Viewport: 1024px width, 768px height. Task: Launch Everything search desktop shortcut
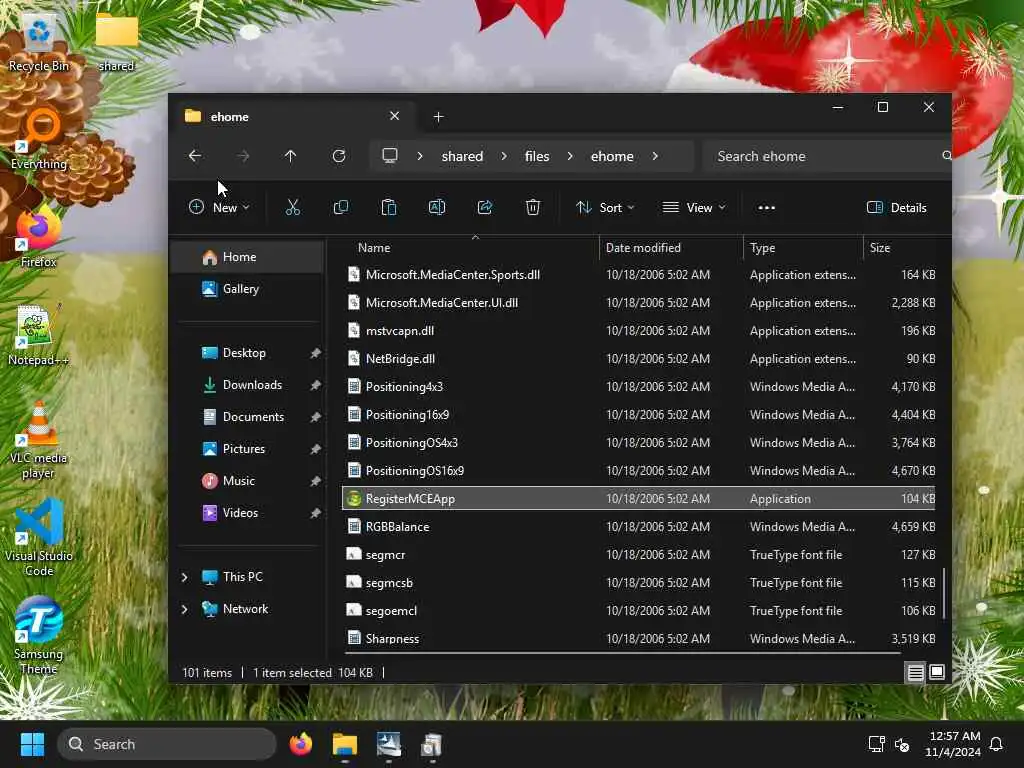[x=39, y=140]
